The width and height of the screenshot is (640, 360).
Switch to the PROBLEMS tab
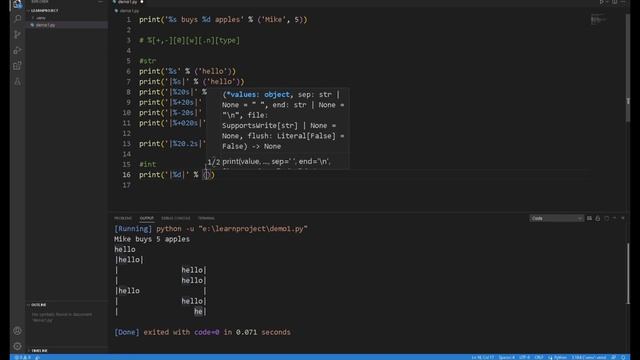[123, 218]
